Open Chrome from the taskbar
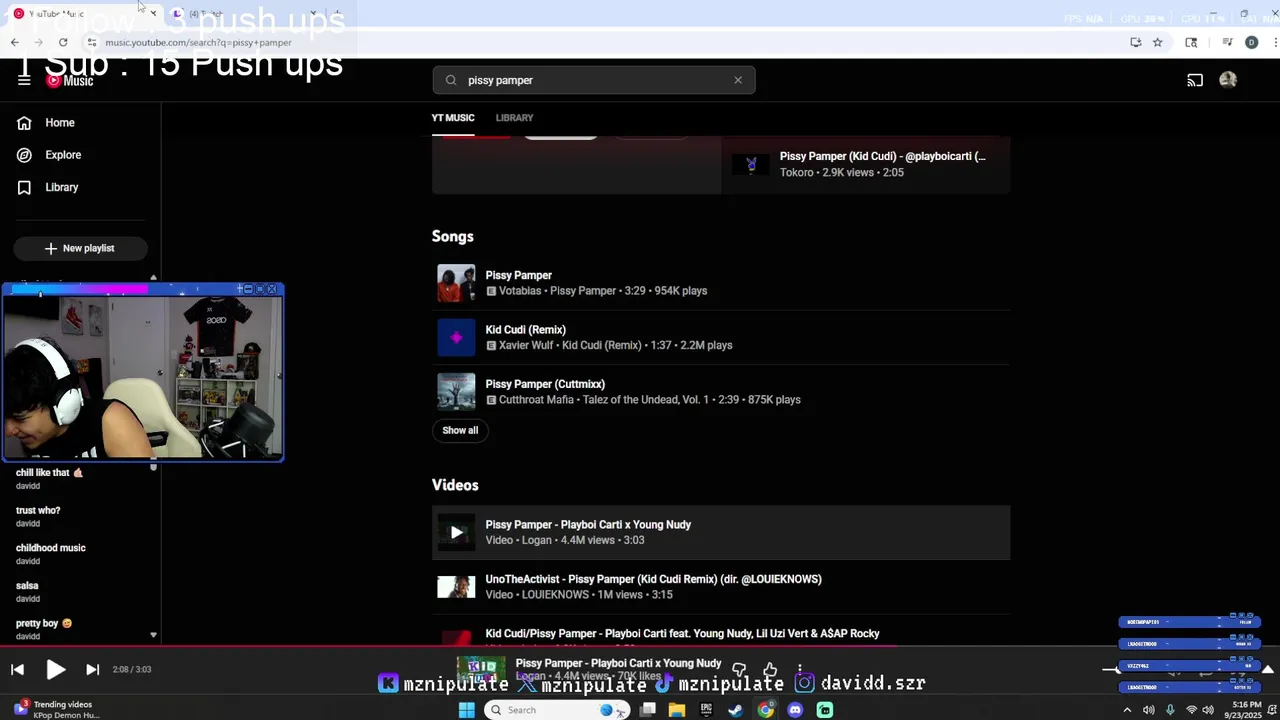 click(x=765, y=710)
